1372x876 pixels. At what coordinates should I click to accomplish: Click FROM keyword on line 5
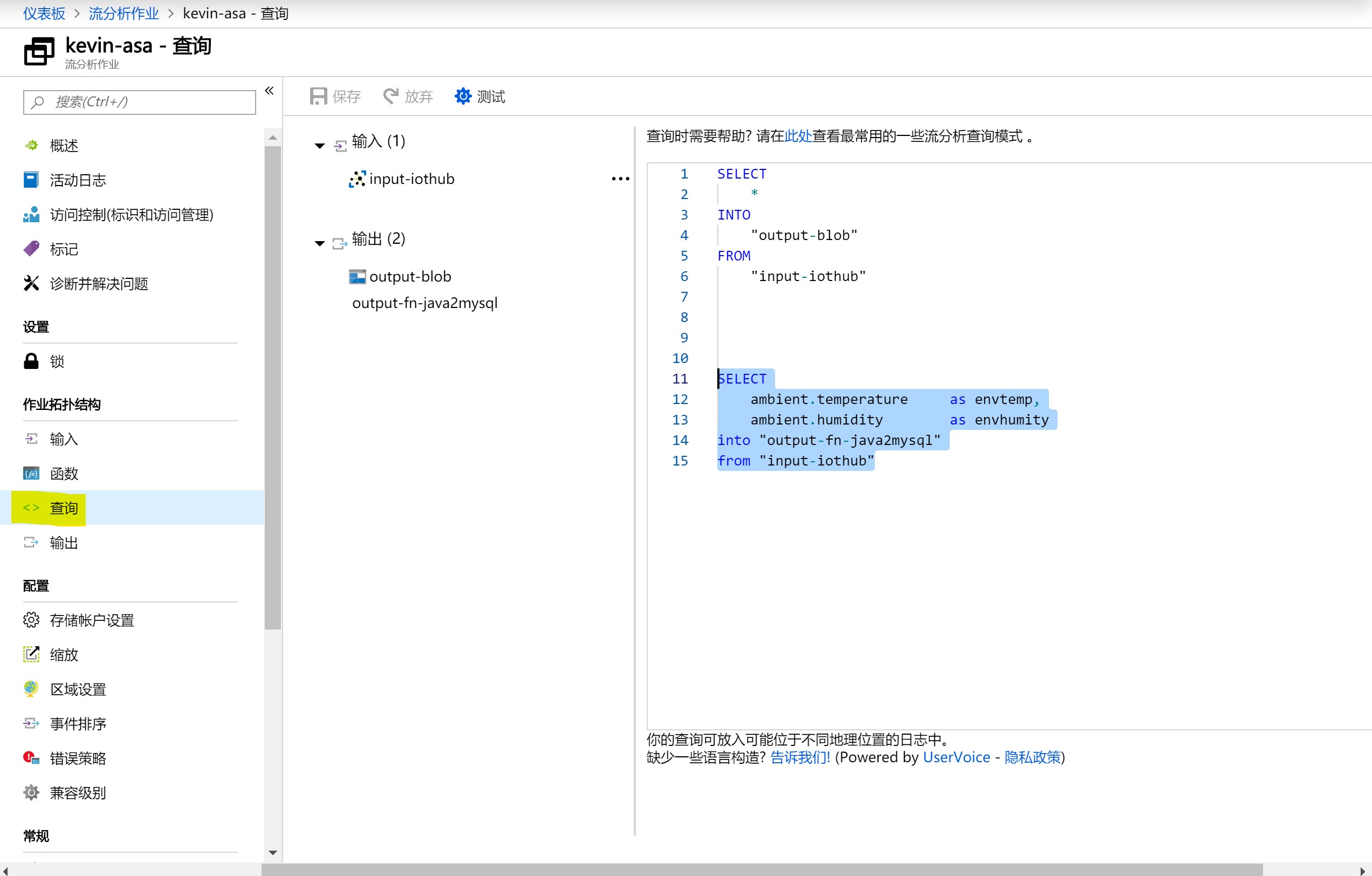[x=734, y=256]
